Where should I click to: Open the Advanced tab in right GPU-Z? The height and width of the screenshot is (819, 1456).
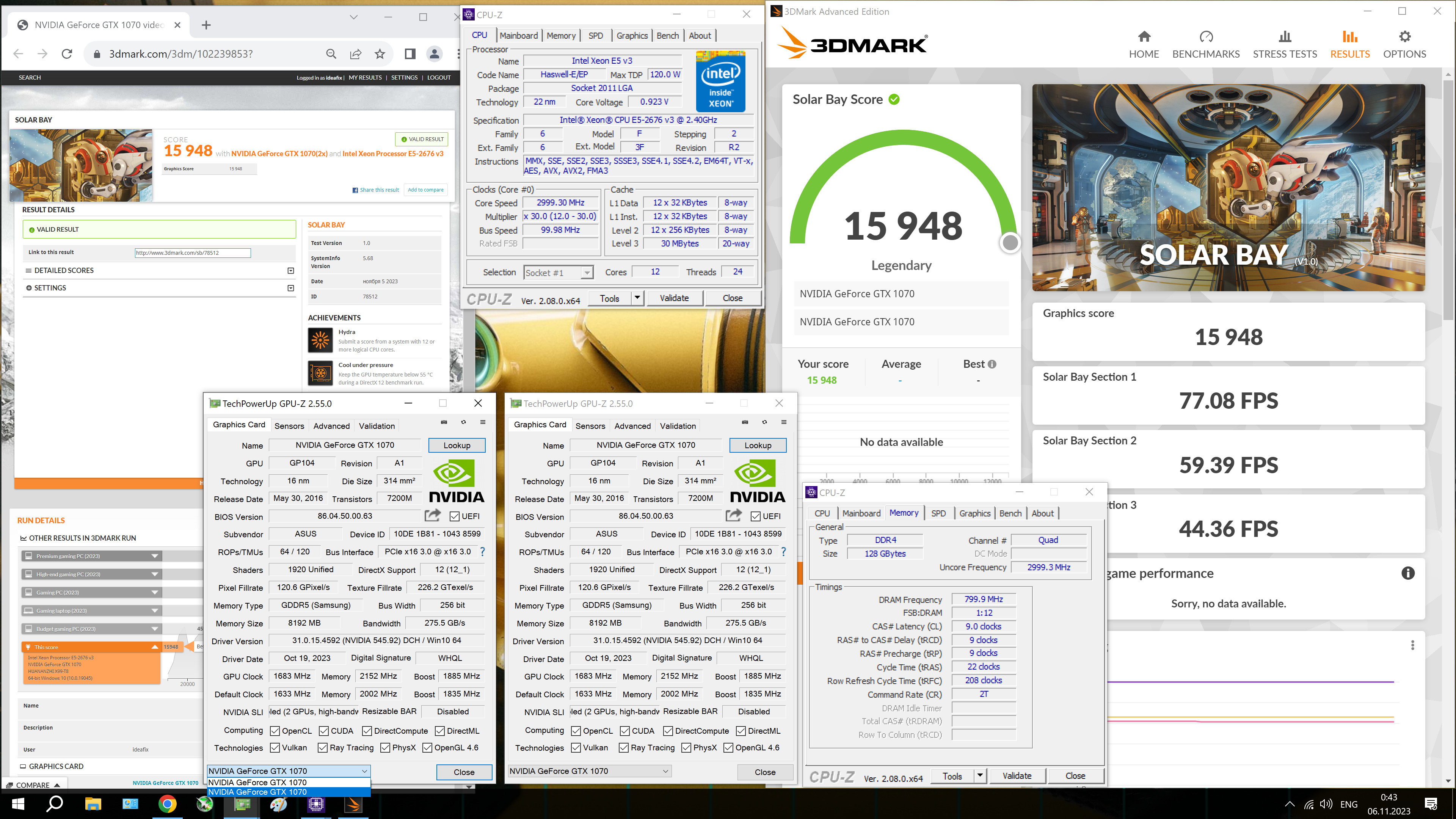[632, 425]
